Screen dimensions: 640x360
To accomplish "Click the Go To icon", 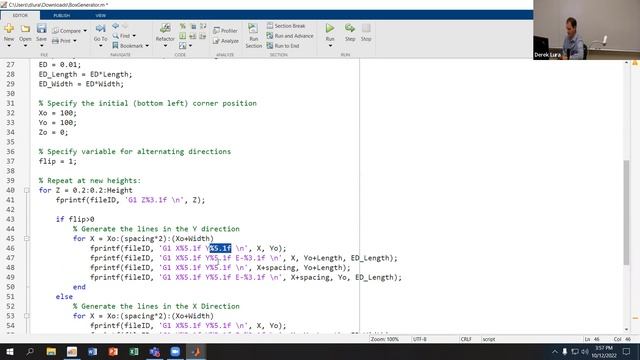I will 100,29.
